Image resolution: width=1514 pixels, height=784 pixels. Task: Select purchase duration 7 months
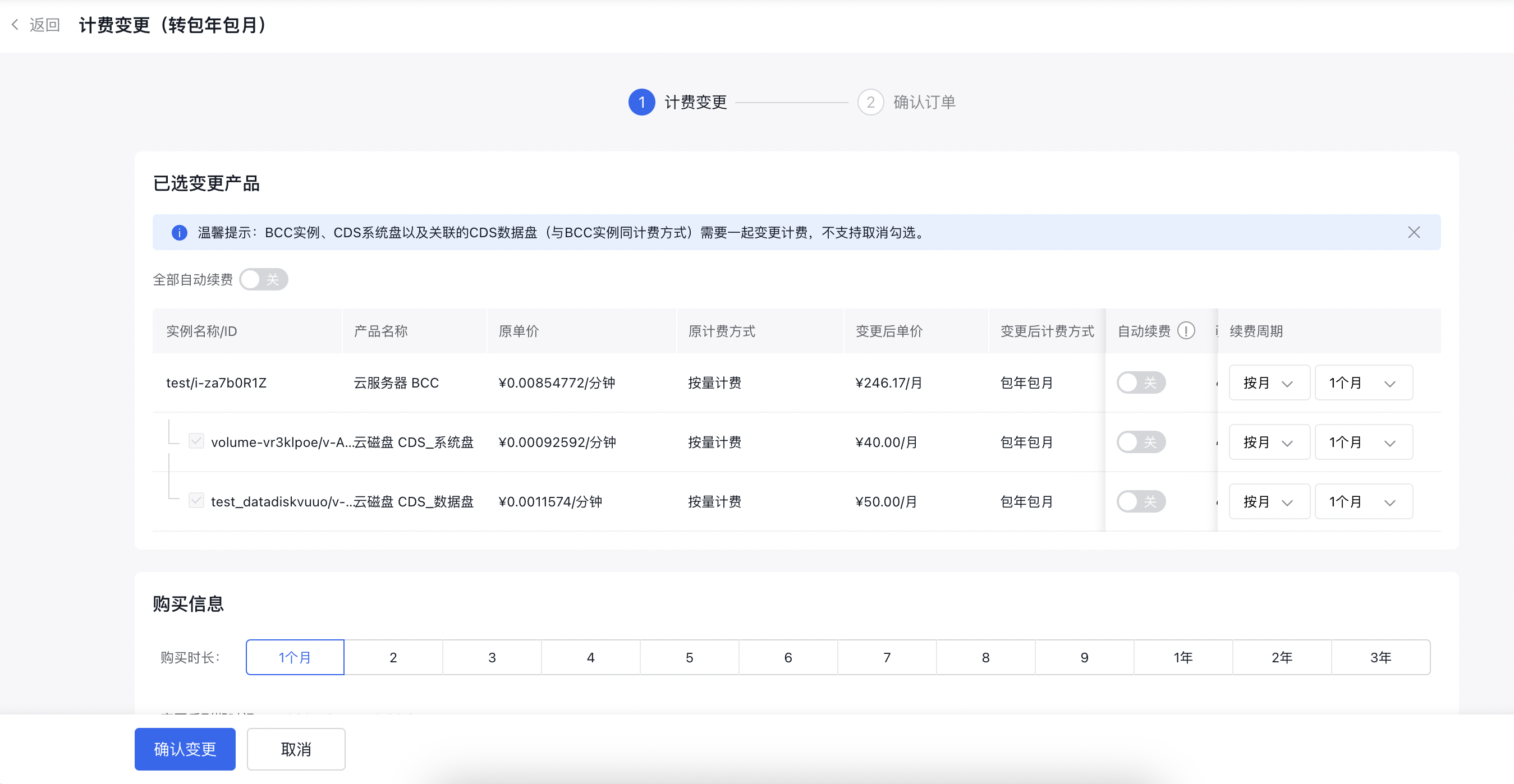887,657
